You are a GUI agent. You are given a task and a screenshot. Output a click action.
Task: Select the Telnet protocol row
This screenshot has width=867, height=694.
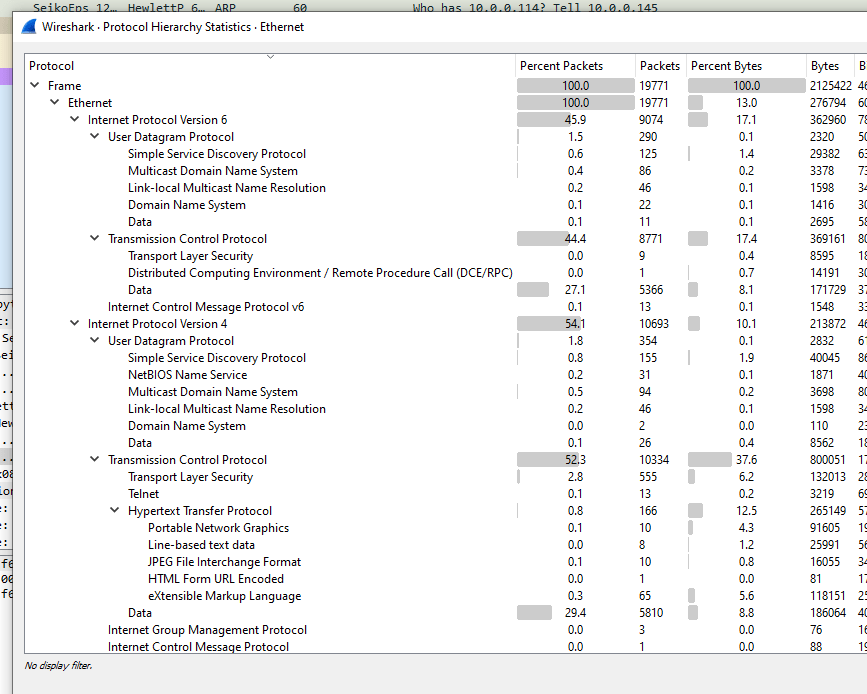(x=143, y=494)
